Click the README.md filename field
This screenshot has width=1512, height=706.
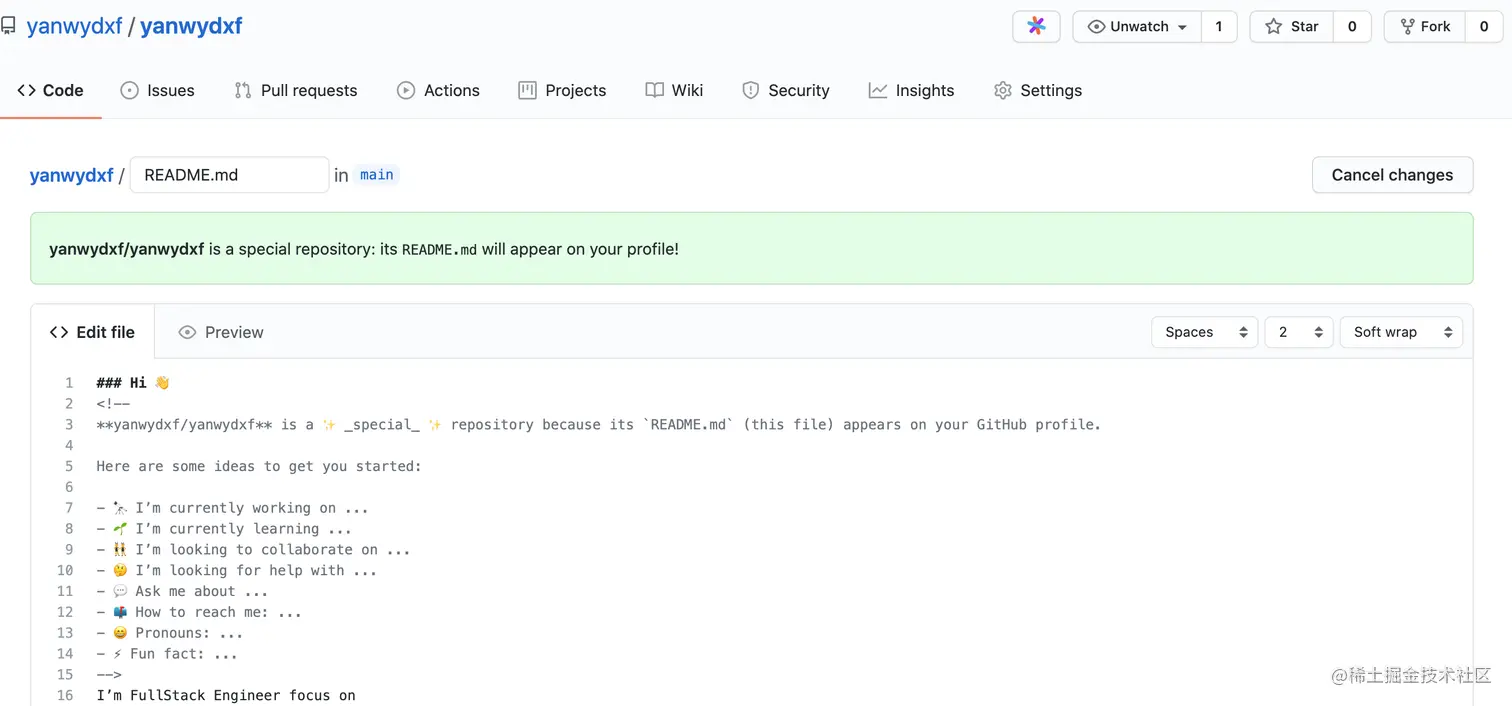point(229,175)
